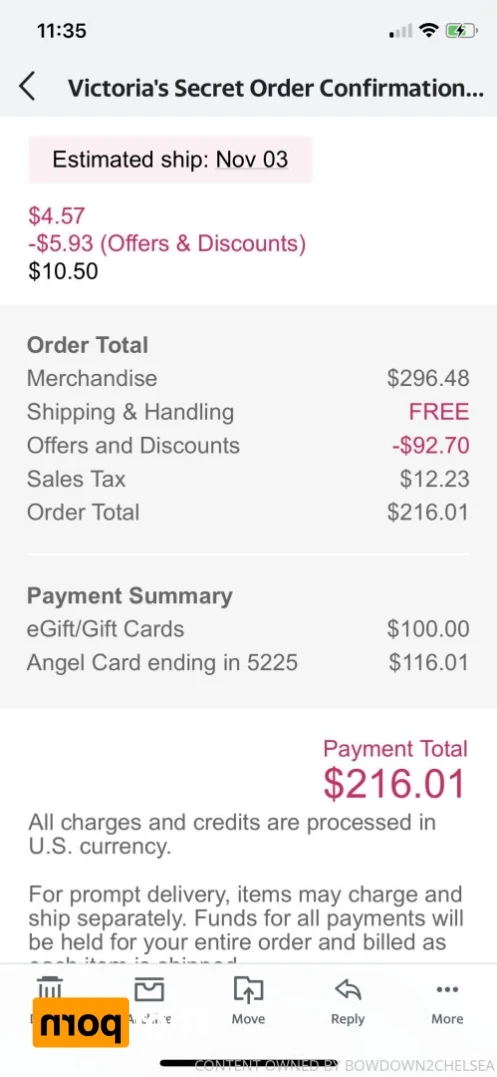Tap the Offers and Discounts -$92.70 value
Image resolution: width=497 pixels, height=1077 pixels.
[x=430, y=445]
